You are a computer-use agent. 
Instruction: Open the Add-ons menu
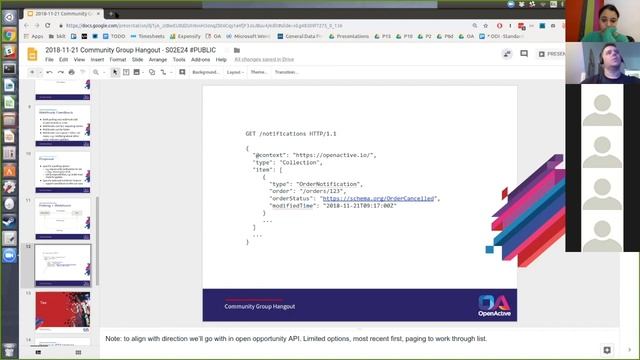tap(200, 60)
